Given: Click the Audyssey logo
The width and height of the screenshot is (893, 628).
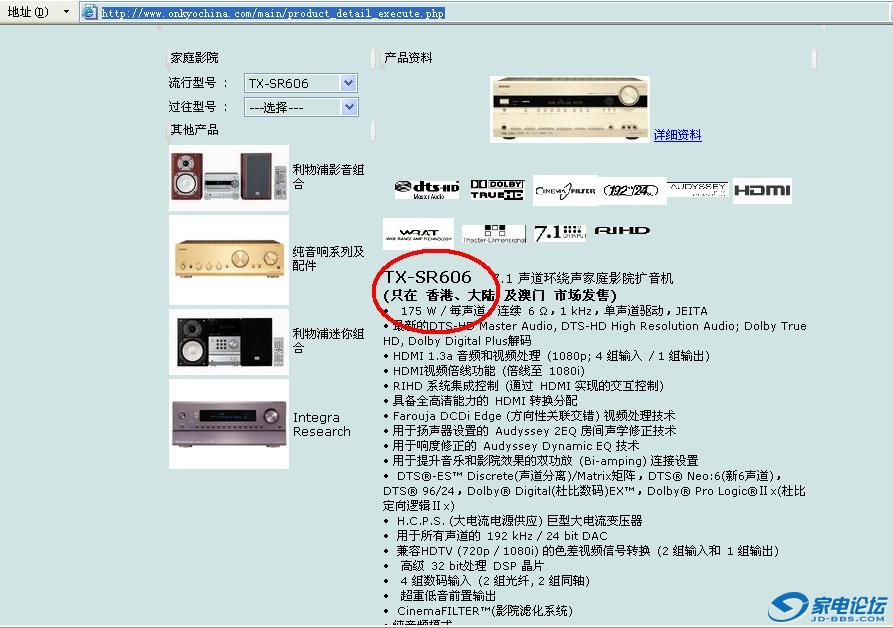Looking at the screenshot, I should [698, 189].
